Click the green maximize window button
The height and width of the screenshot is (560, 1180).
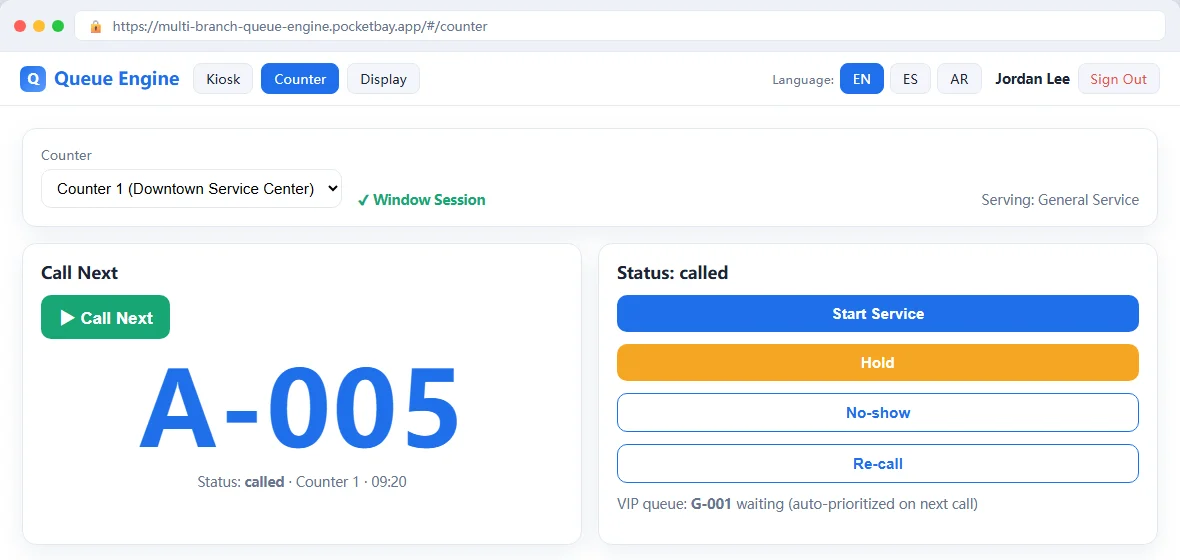tap(58, 26)
